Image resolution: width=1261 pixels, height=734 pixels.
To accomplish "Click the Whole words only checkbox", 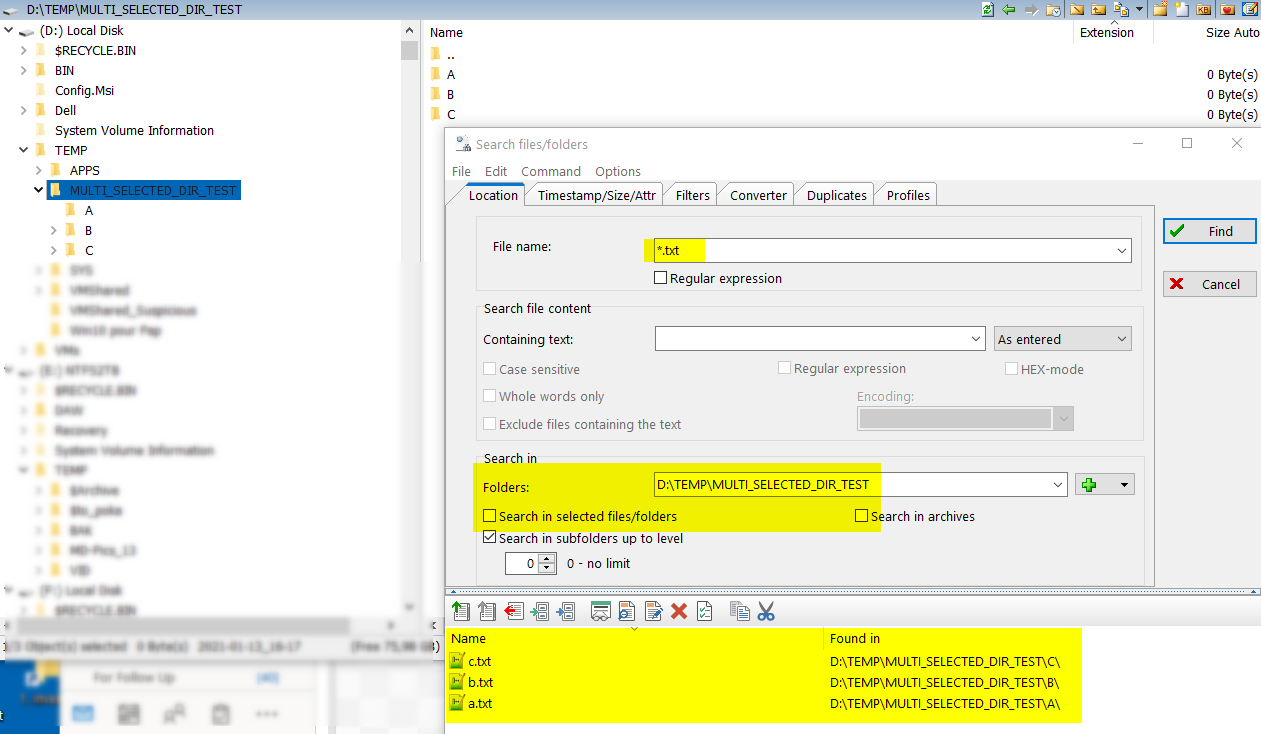I will pos(489,396).
